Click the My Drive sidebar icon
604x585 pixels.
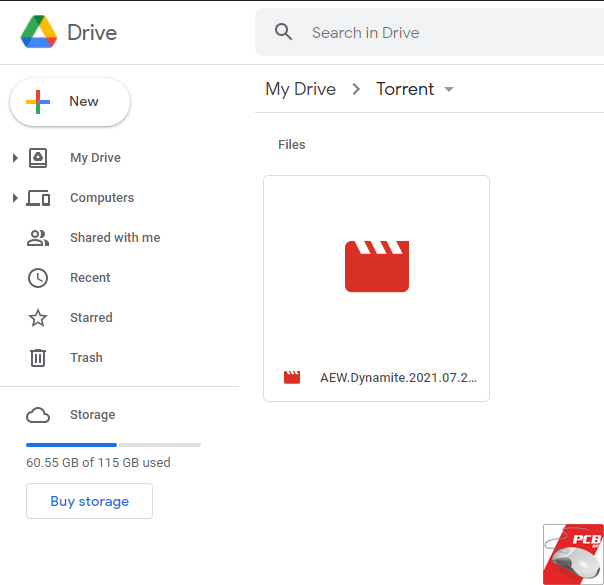pyautogui.click(x=38, y=158)
